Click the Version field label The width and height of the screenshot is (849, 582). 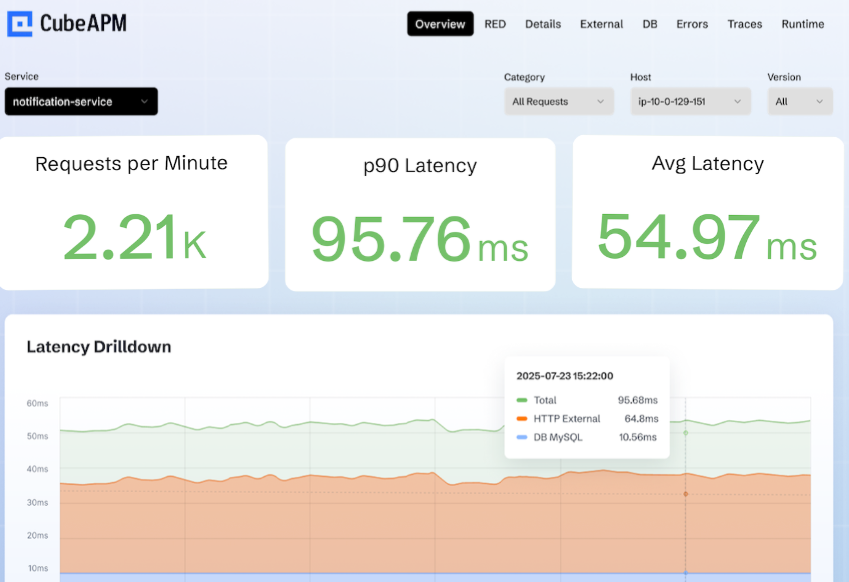click(x=784, y=77)
